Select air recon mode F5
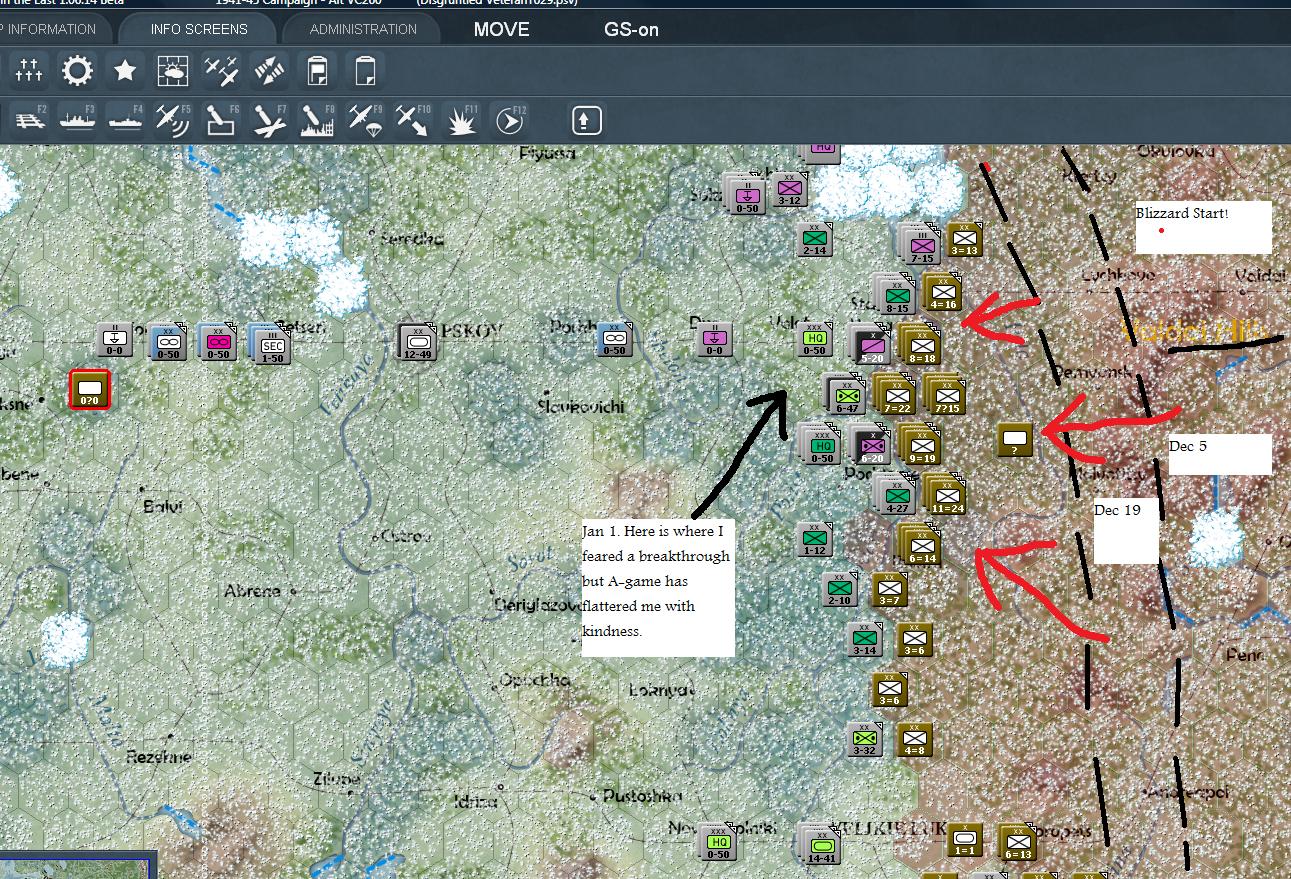Screen dimensions: 1291x879 tap(173, 120)
